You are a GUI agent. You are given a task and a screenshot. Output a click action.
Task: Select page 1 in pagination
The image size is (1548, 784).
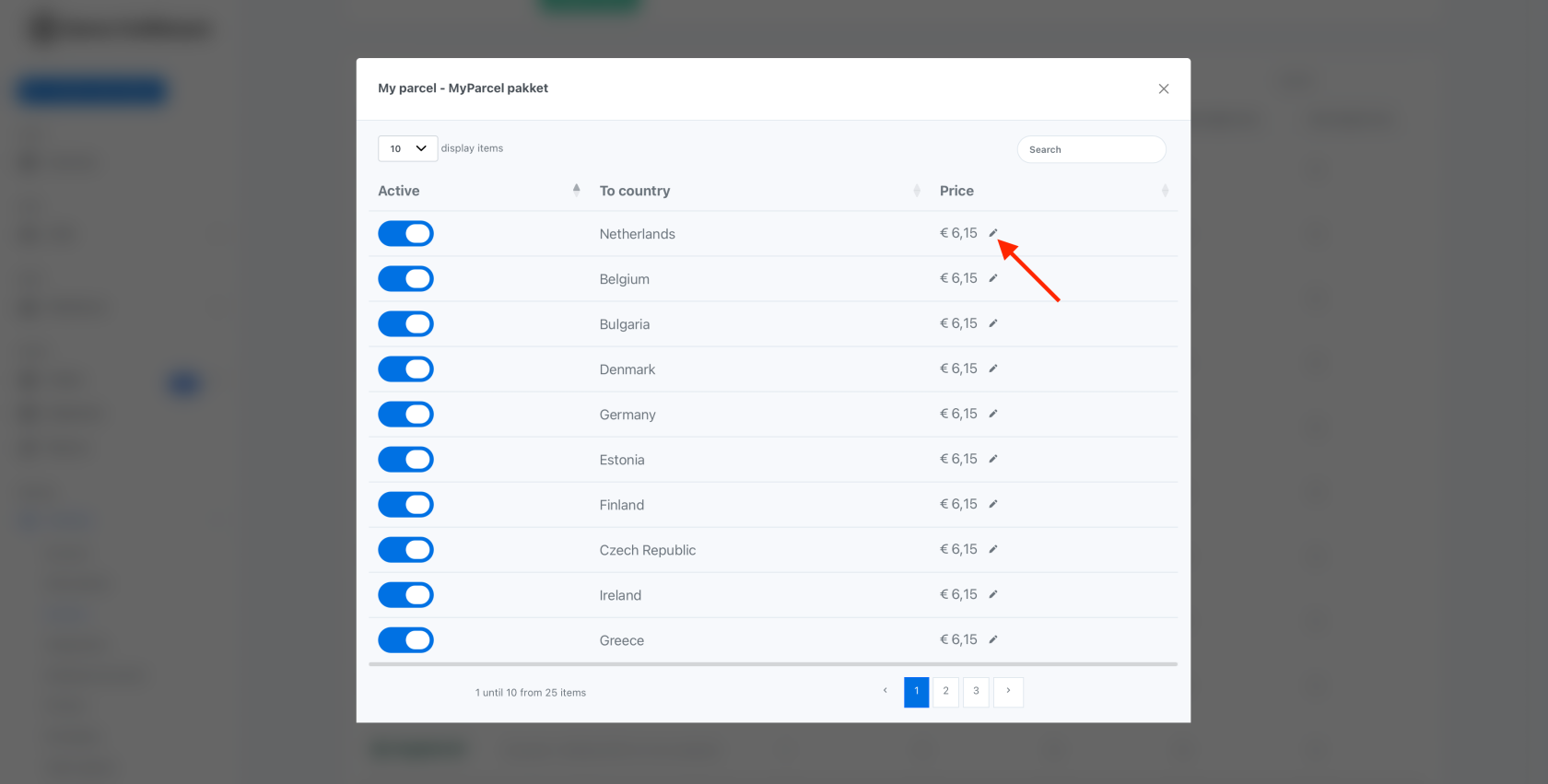point(917,692)
